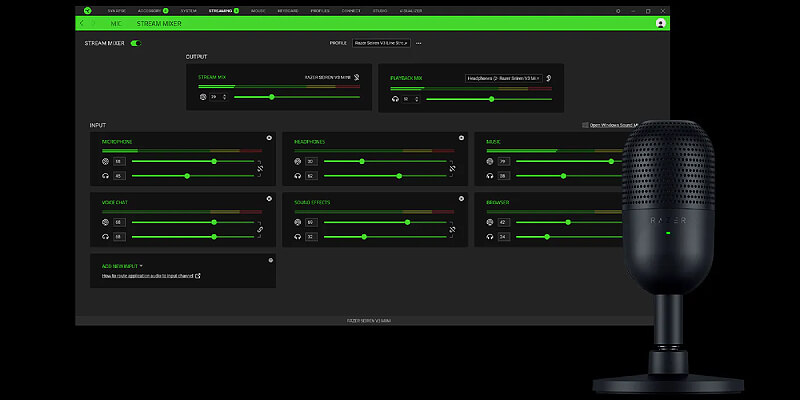Go back with the left arrow
This screenshot has height=400, width=800.
82,23
